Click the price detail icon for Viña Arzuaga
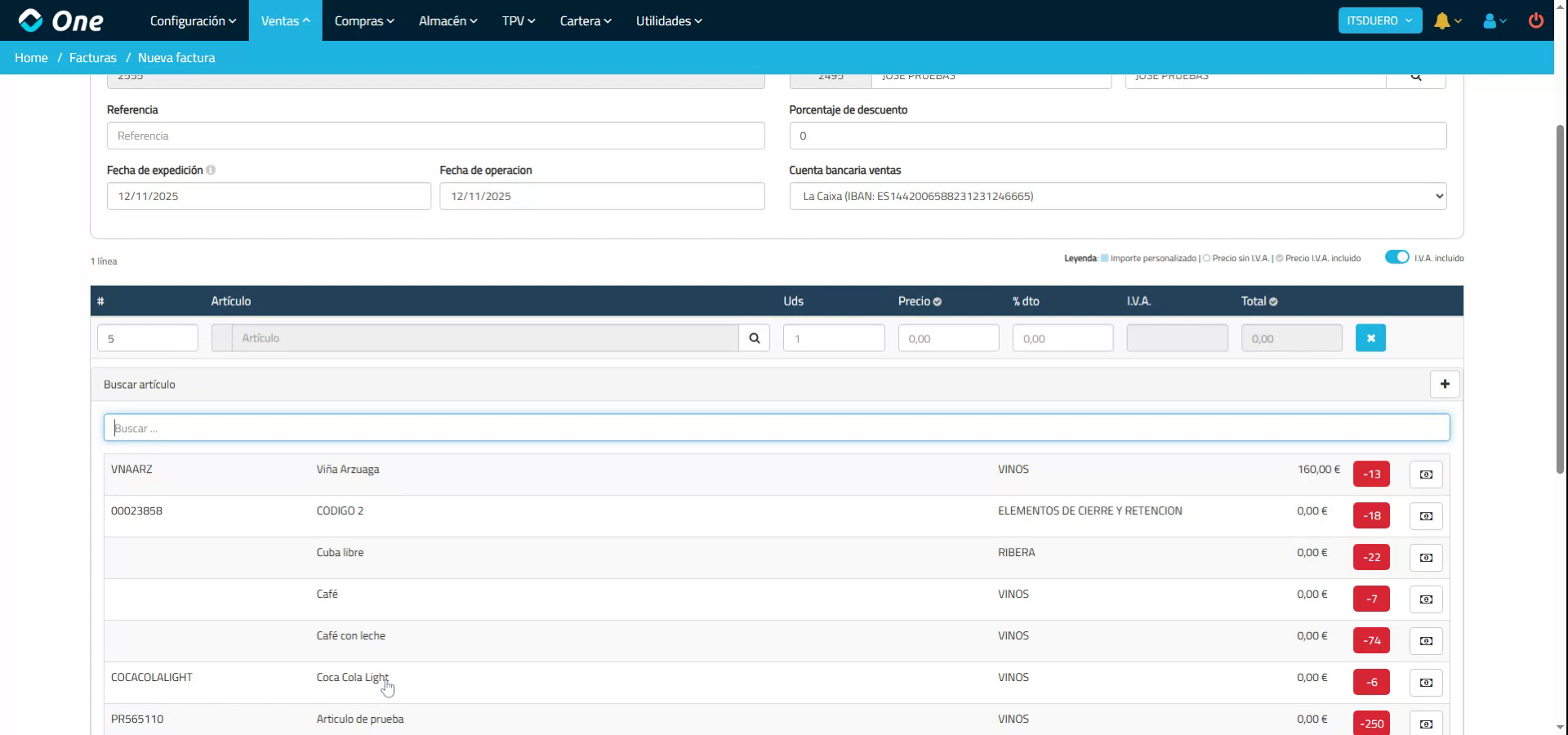 (x=1425, y=474)
